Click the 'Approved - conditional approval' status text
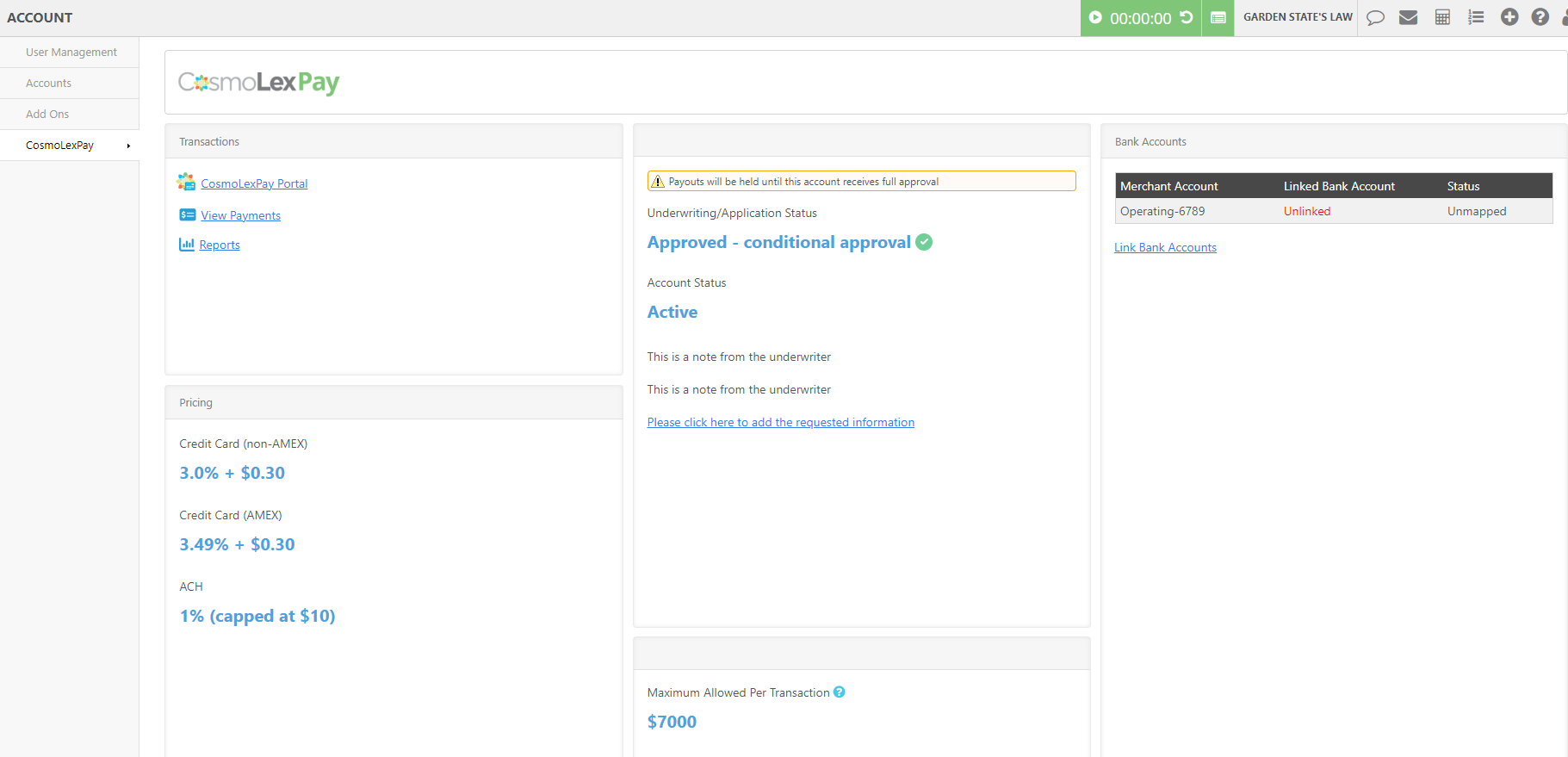The image size is (1568, 757). point(779,242)
